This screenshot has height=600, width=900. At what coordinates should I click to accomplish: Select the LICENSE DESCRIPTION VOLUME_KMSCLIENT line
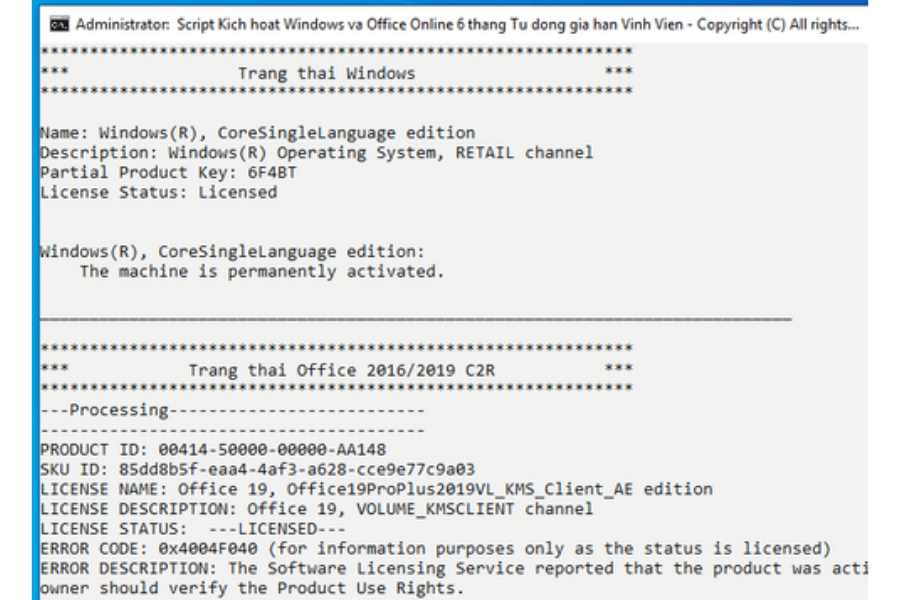(x=316, y=509)
